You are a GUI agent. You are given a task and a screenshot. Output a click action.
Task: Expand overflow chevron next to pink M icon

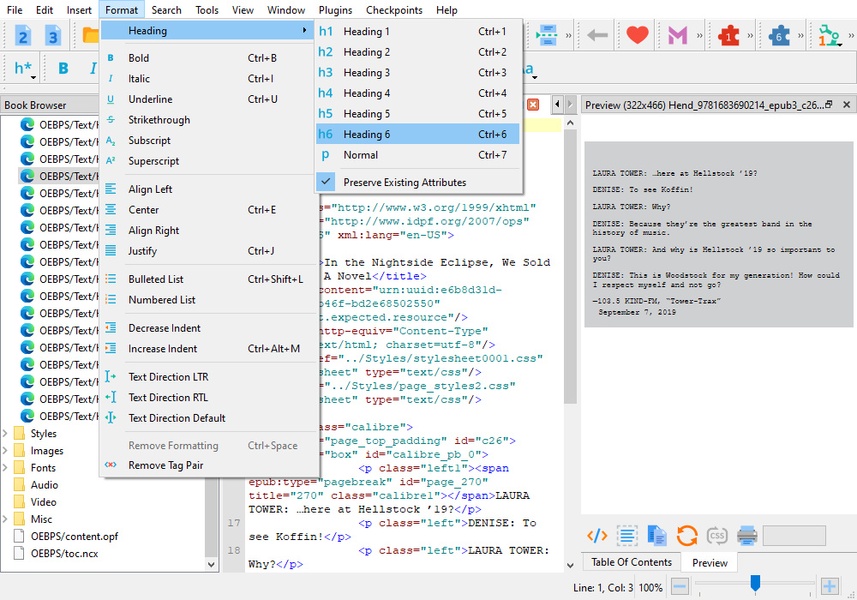pos(700,36)
